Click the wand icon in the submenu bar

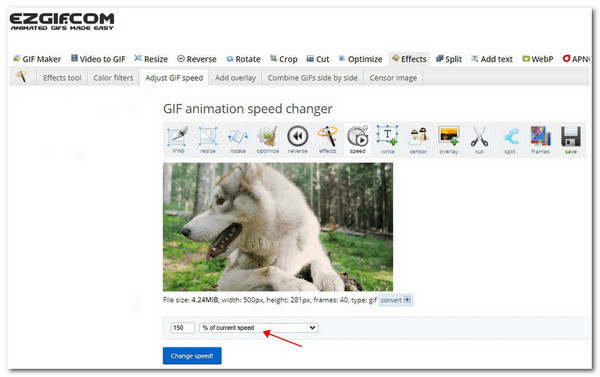point(22,77)
